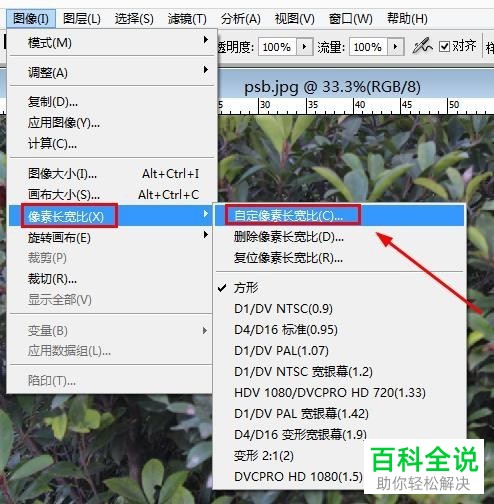Open the 窗口(W) menu

pos(350,19)
